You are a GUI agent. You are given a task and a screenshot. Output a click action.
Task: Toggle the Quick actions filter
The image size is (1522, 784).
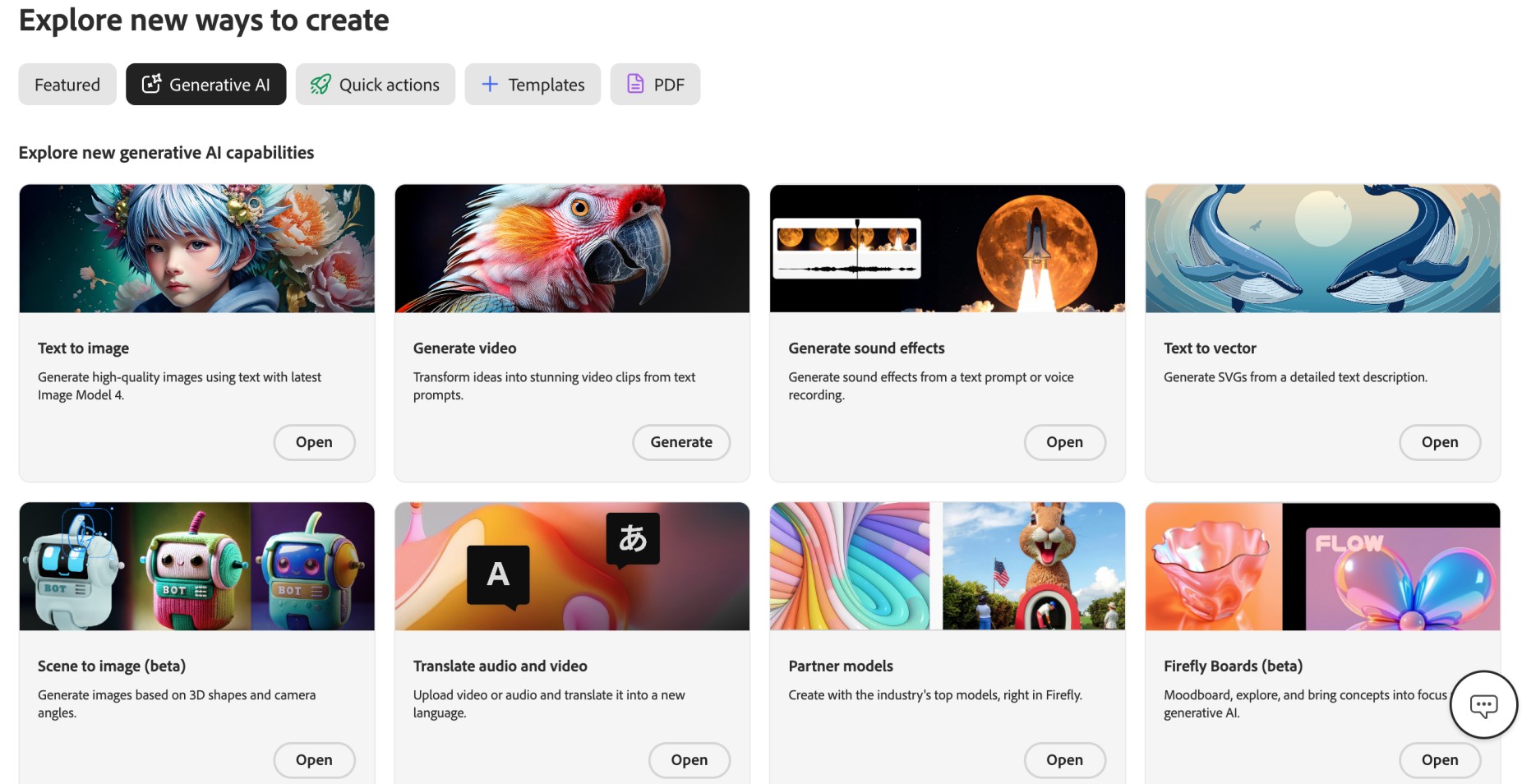pyautogui.click(x=375, y=84)
